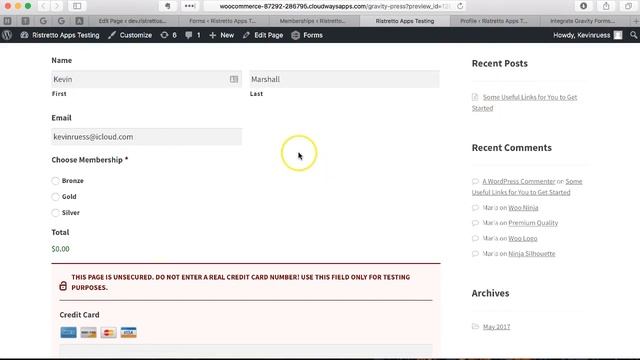Click the updates counter showing 6

tap(169, 35)
